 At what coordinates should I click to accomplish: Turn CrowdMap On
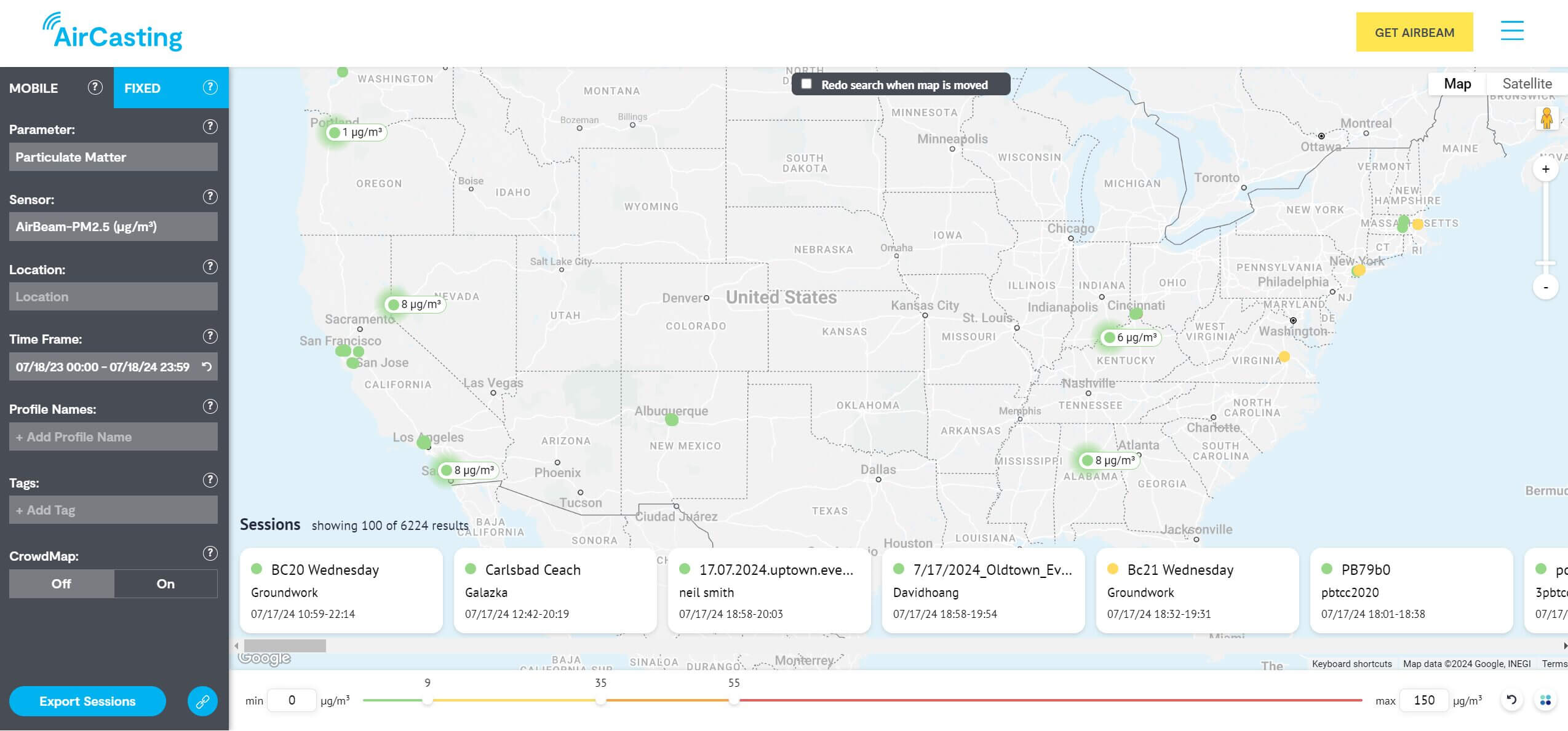tap(165, 584)
